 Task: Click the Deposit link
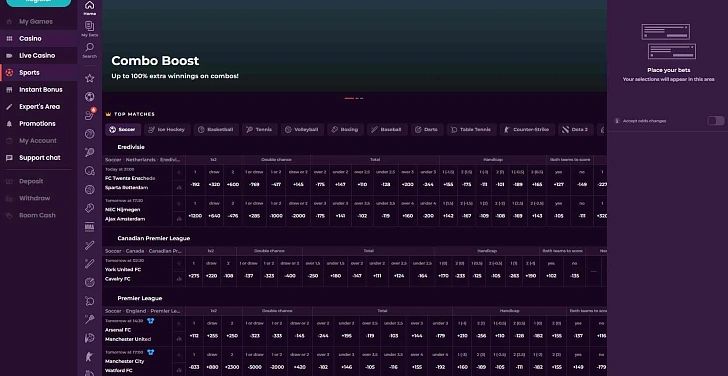pos(31,181)
